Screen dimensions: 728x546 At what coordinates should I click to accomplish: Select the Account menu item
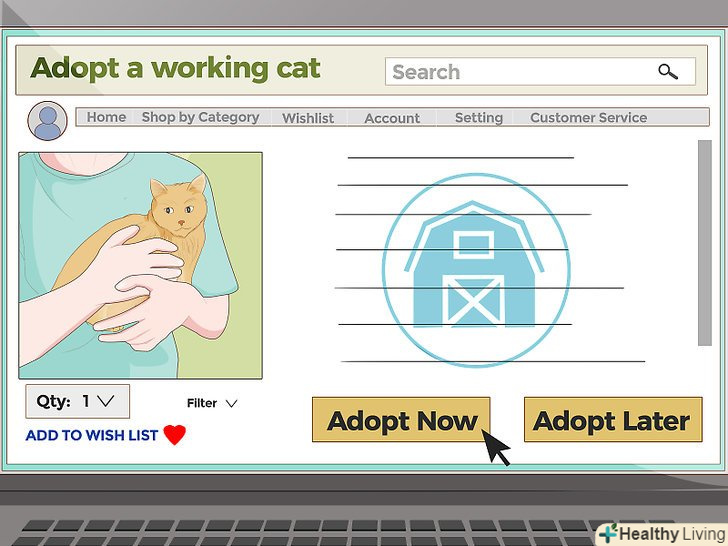(x=392, y=118)
